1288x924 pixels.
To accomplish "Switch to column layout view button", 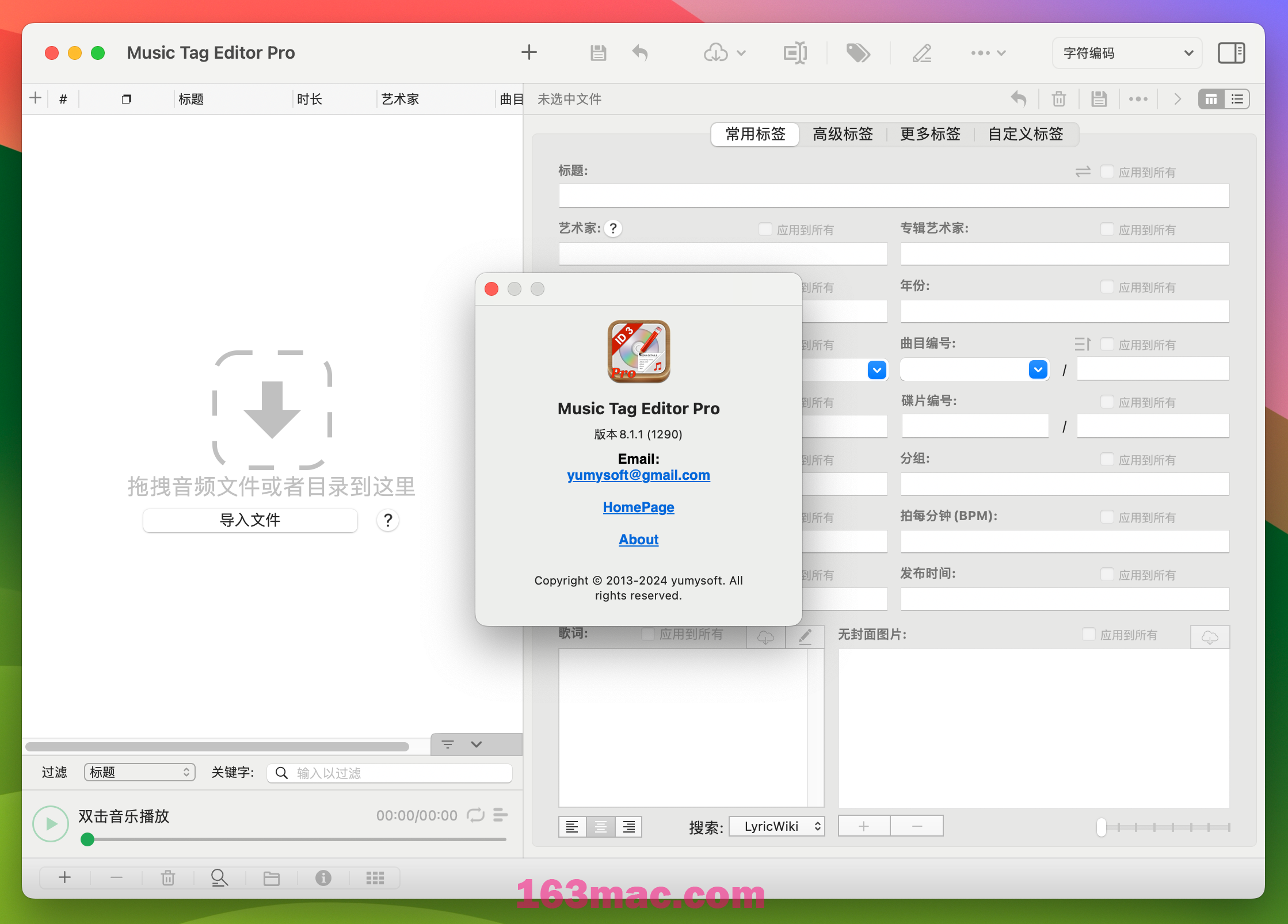I will pyautogui.click(x=1211, y=100).
